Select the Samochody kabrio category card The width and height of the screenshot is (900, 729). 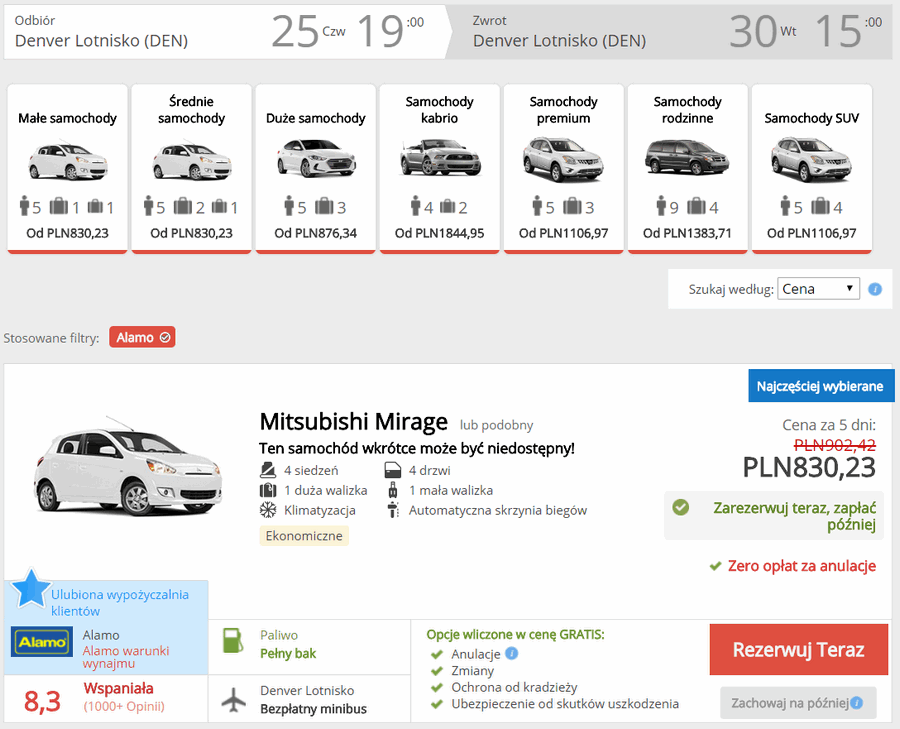pos(439,168)
